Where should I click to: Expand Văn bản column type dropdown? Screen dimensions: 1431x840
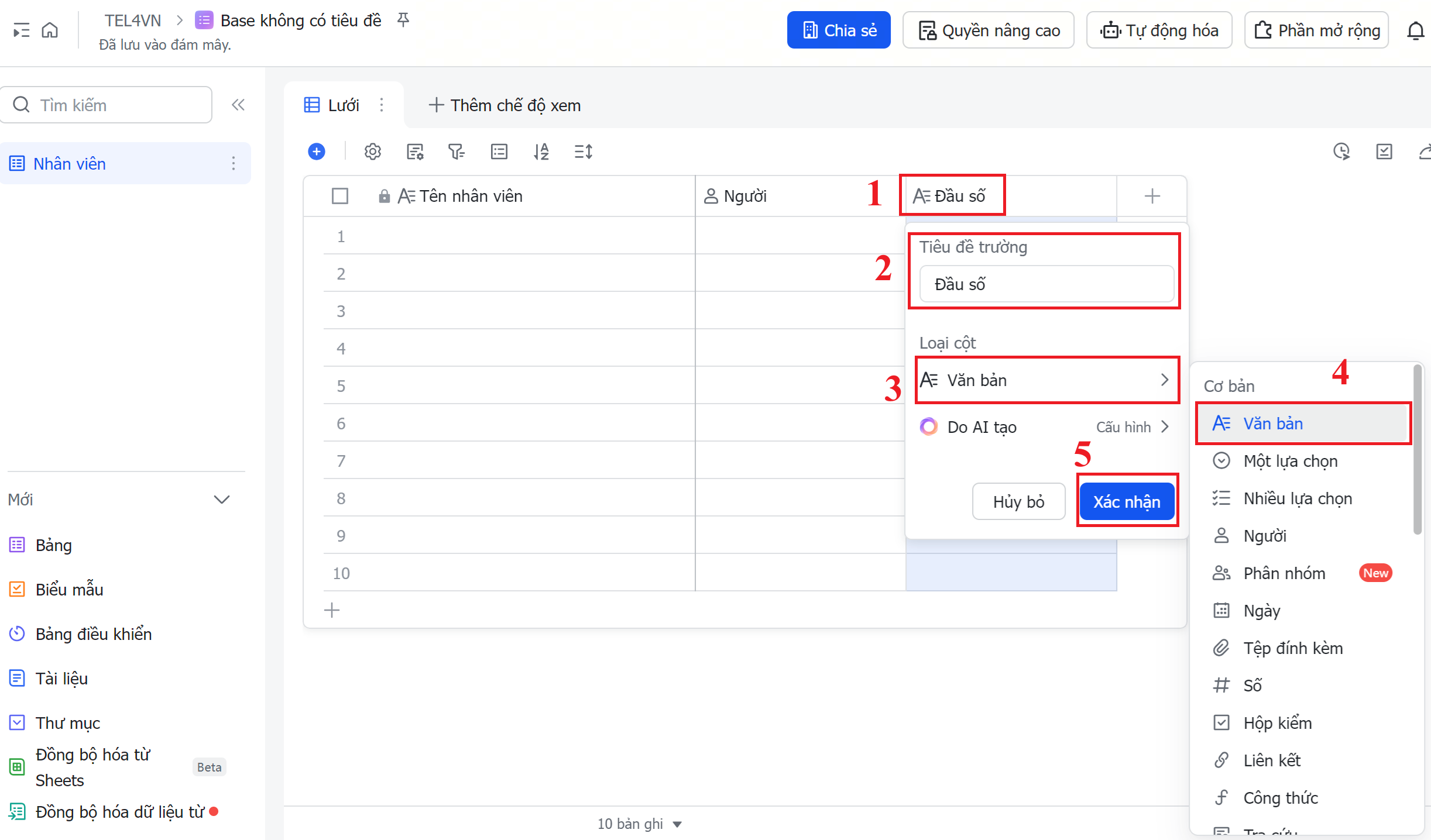click(x=1046, y=380)
